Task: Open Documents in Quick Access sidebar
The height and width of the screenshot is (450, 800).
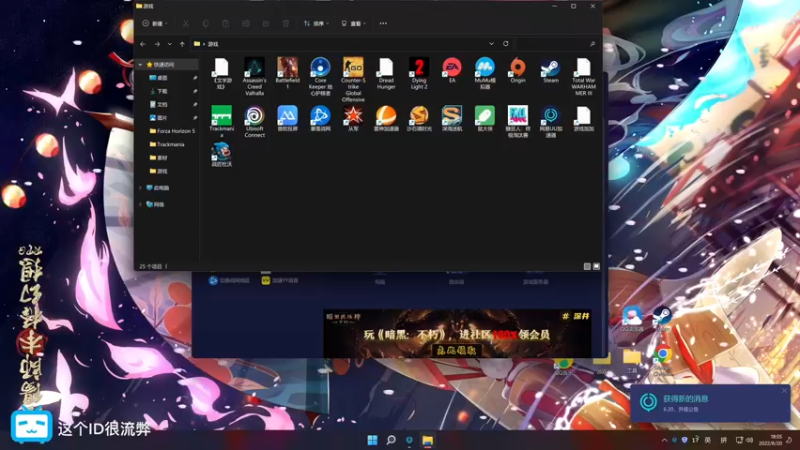Action: pyautogui.click(x=158, y=105)
